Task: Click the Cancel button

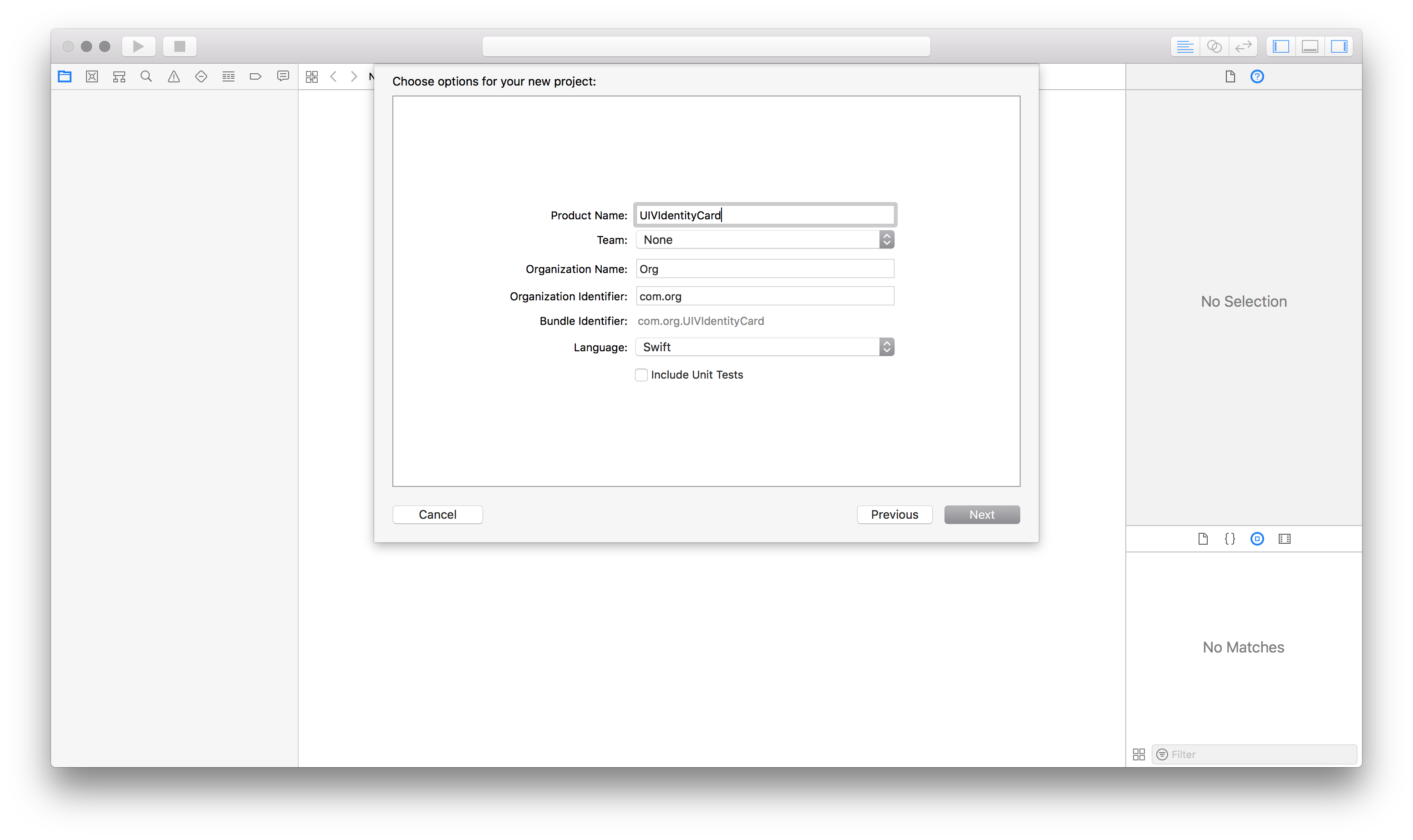Action: (x=437, y=514)
